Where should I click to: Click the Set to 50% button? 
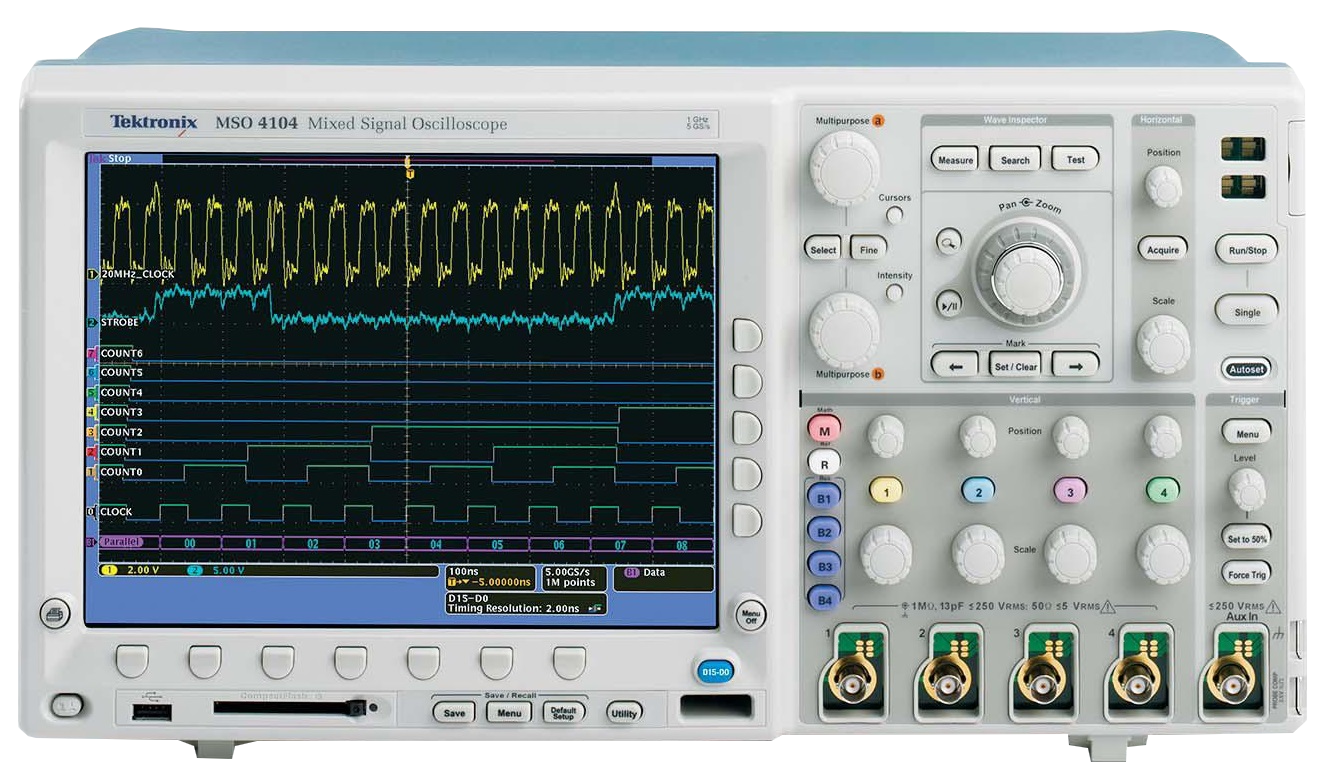(1247, 538)
